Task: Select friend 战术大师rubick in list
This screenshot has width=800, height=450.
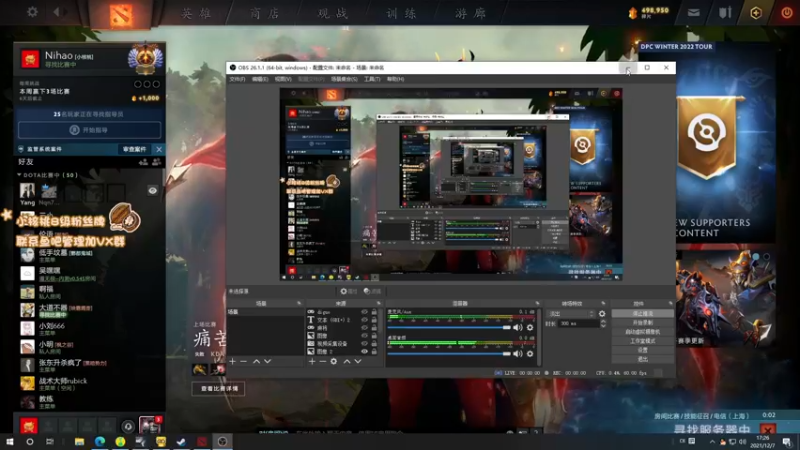Action: point(89,384)
